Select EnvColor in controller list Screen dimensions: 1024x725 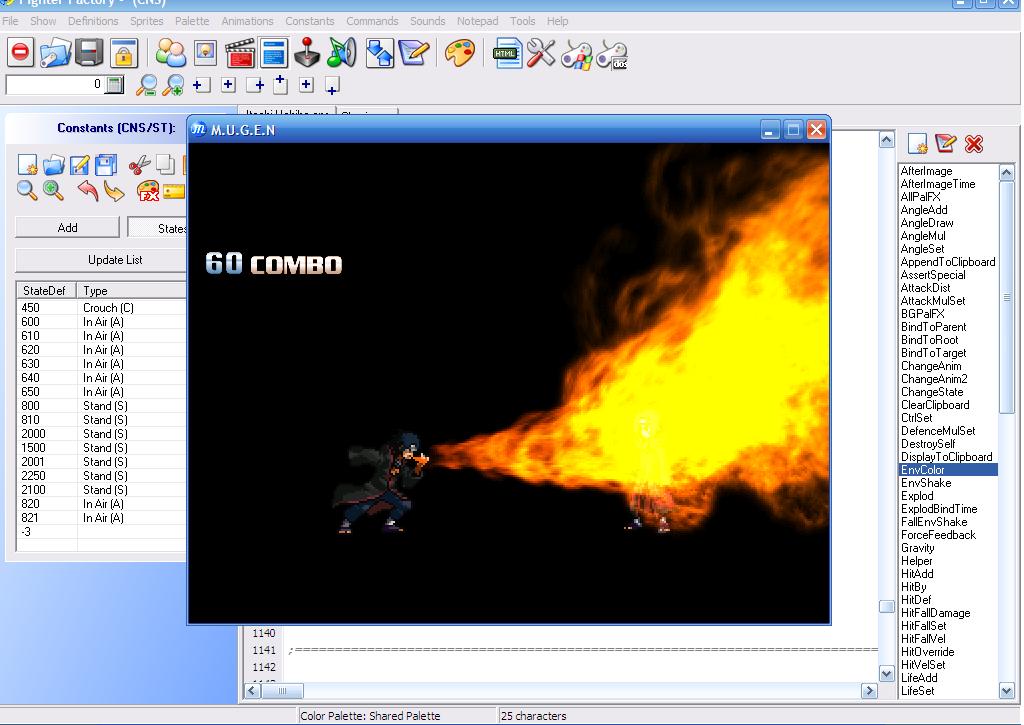(x=948, y=470)
